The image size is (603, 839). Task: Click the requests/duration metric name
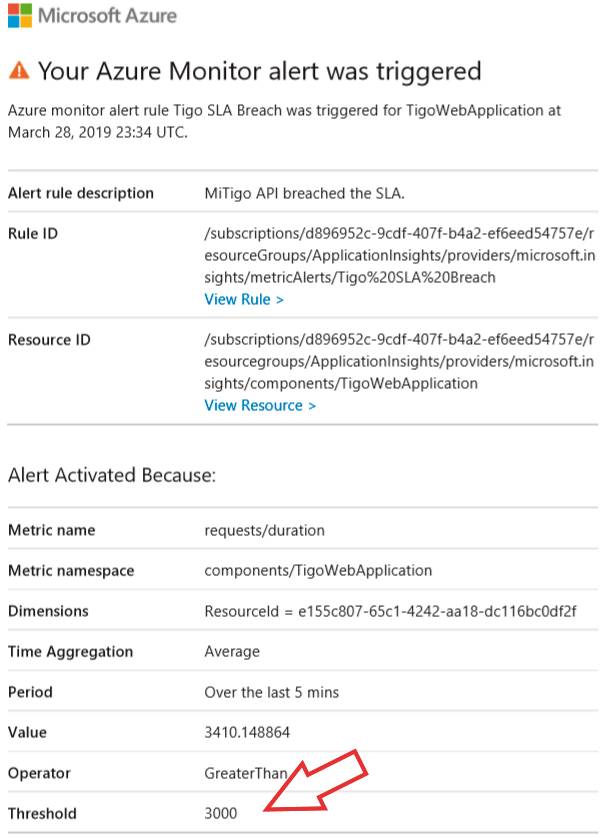coord(264,530)
